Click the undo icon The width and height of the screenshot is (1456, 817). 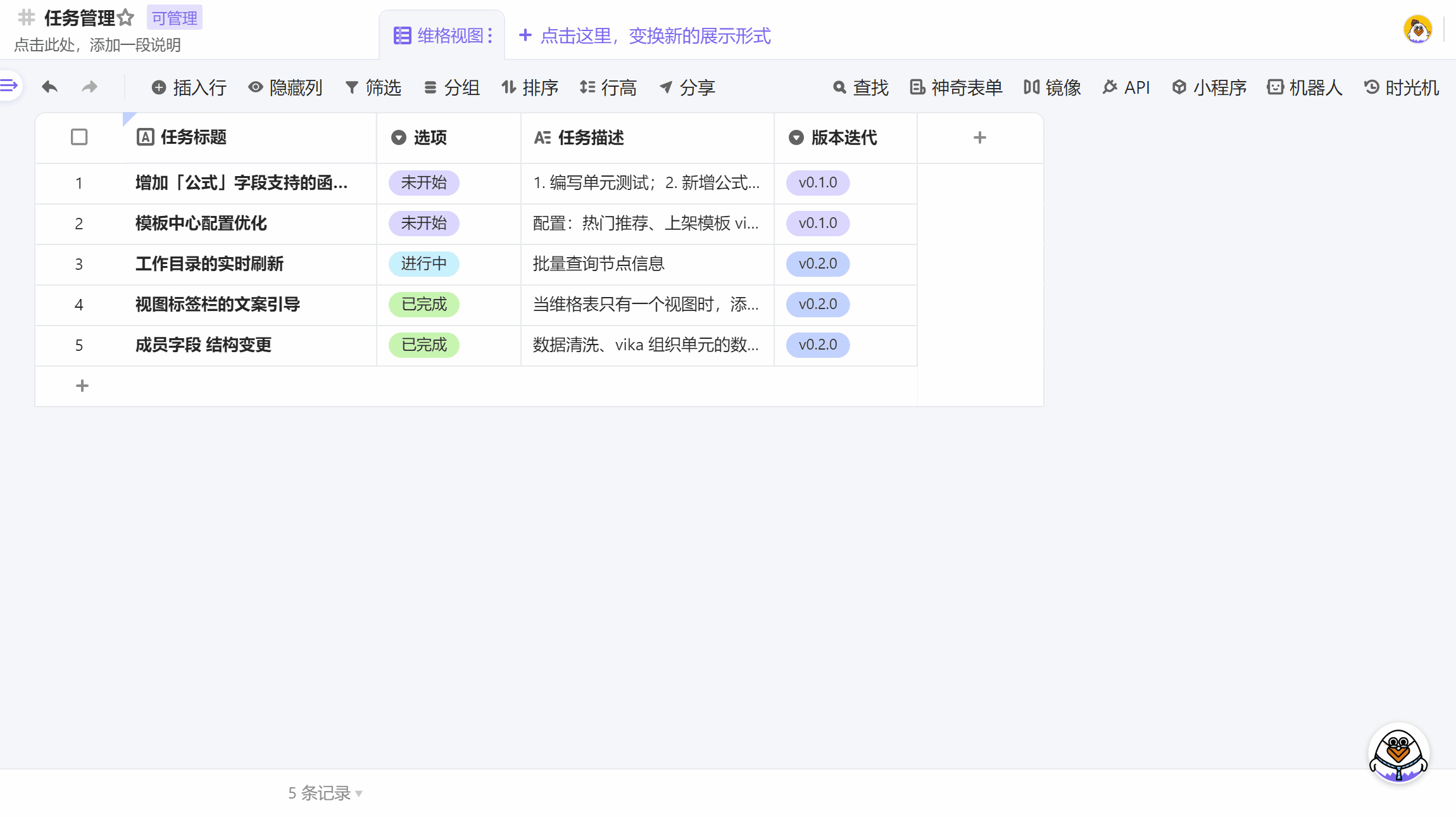click(x=49, y=87)
